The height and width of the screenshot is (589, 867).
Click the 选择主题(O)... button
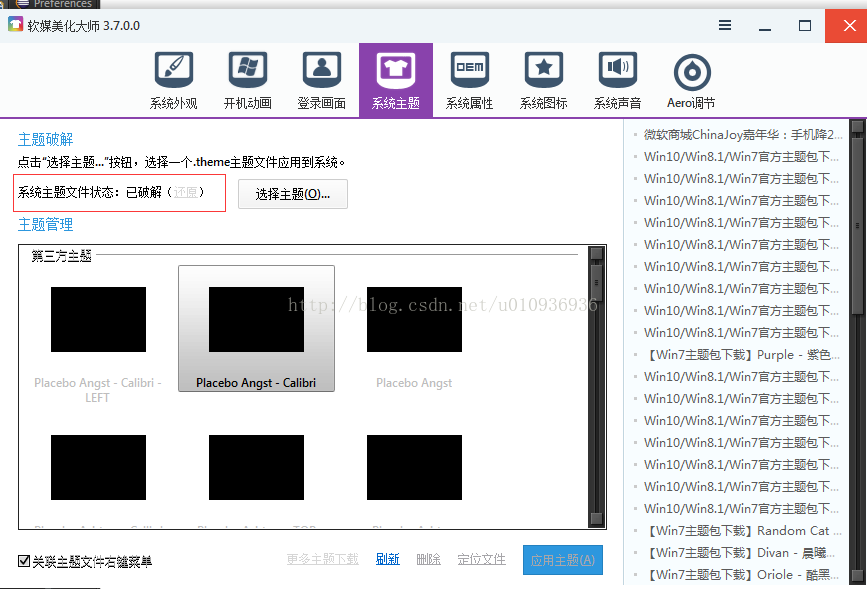click(293, 194)
